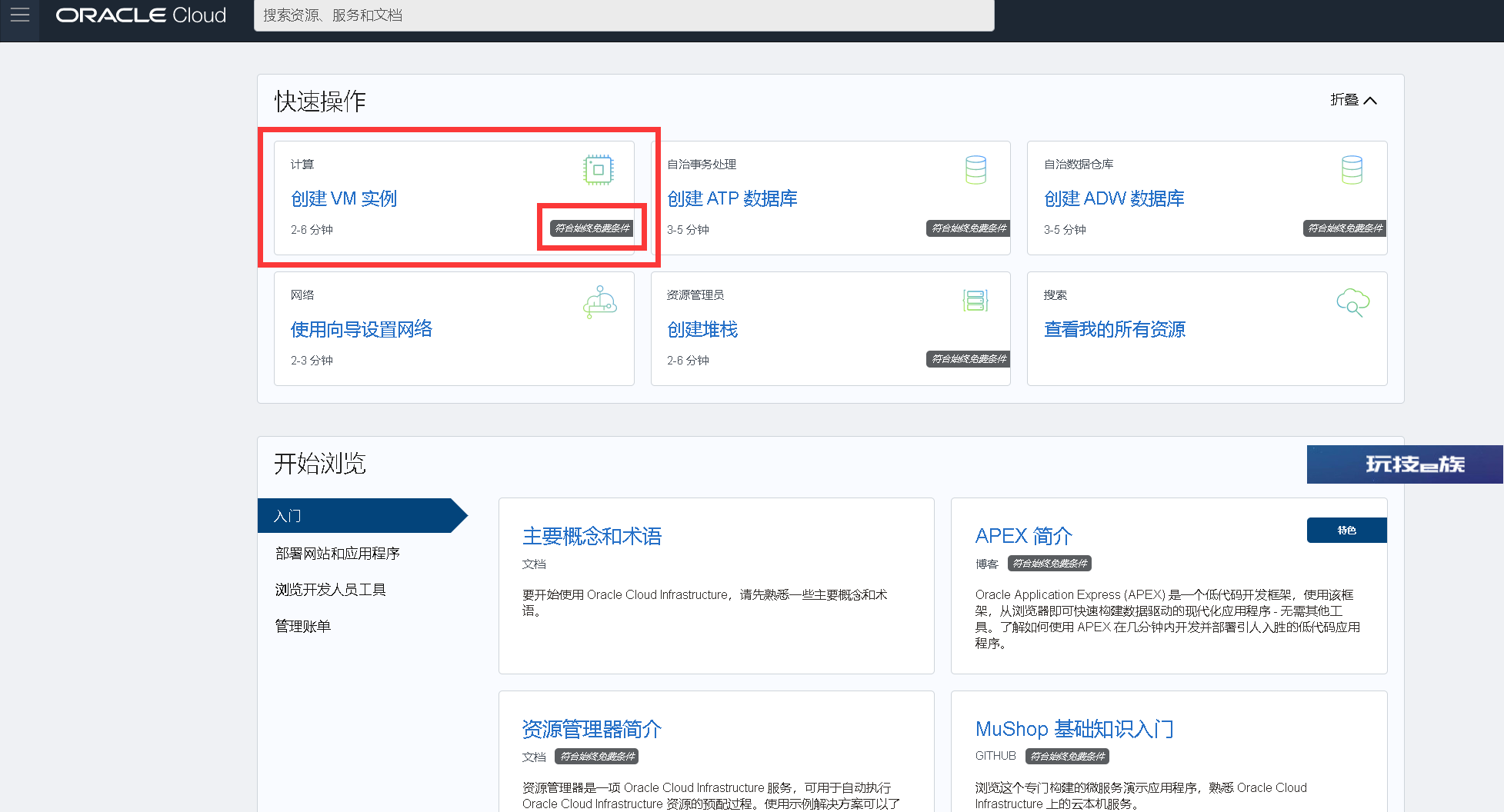1504x812 pixels.
Task: Open 使用向导设置网络 link
Action: (362, 330)
